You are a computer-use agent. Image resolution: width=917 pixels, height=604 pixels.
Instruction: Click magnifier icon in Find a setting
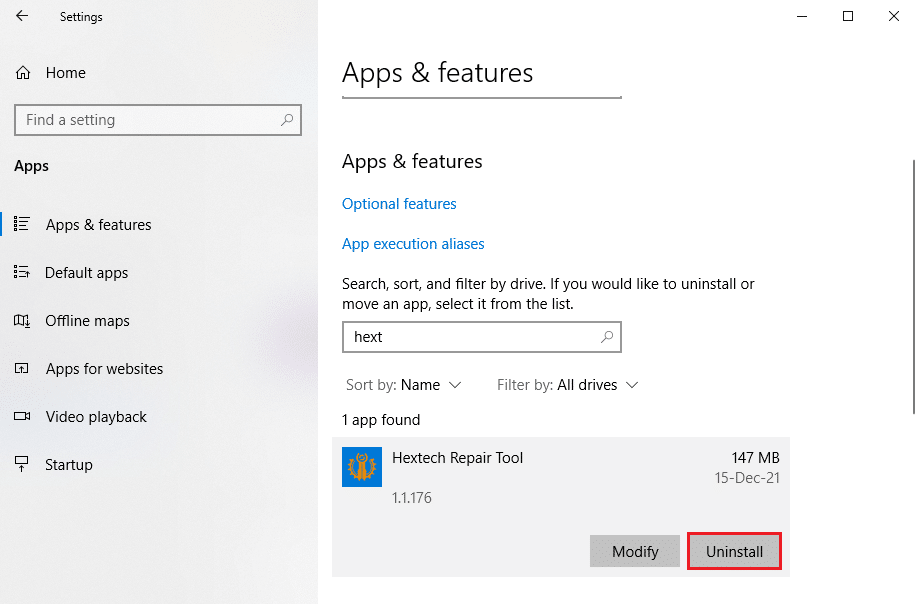[287, 120]
